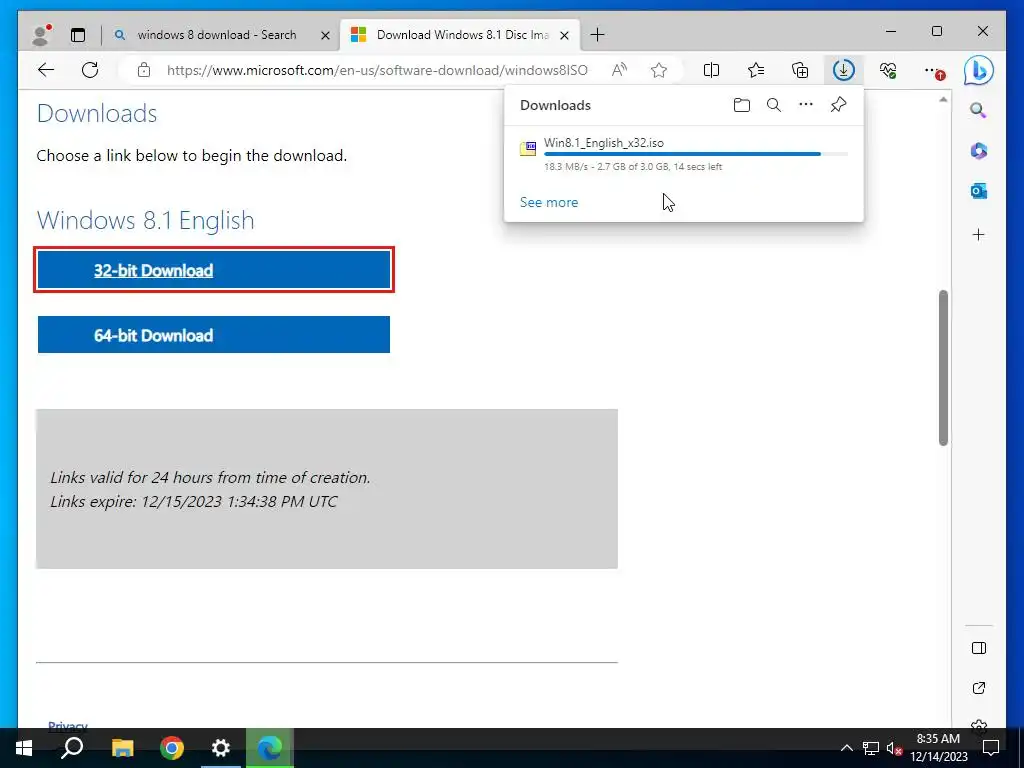Open Outlook sidebar icon
The height and width of the screenshot is (768, 1024).
[x=978, y=191]
